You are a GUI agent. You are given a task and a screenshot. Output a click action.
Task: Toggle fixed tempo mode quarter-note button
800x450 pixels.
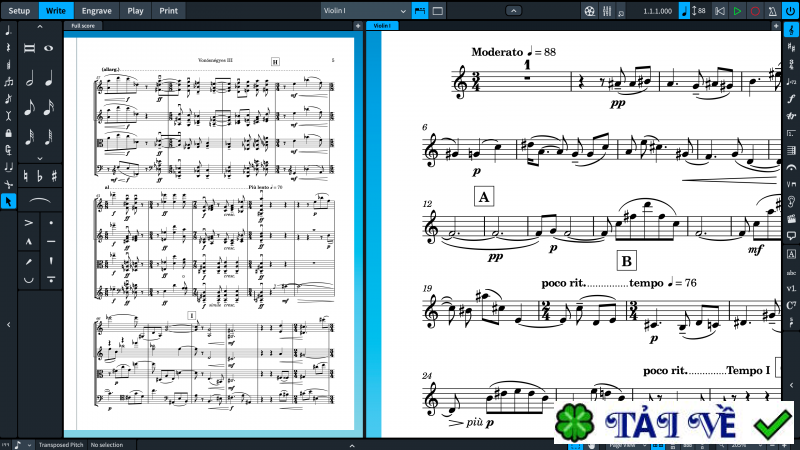(x=684, y=11)
